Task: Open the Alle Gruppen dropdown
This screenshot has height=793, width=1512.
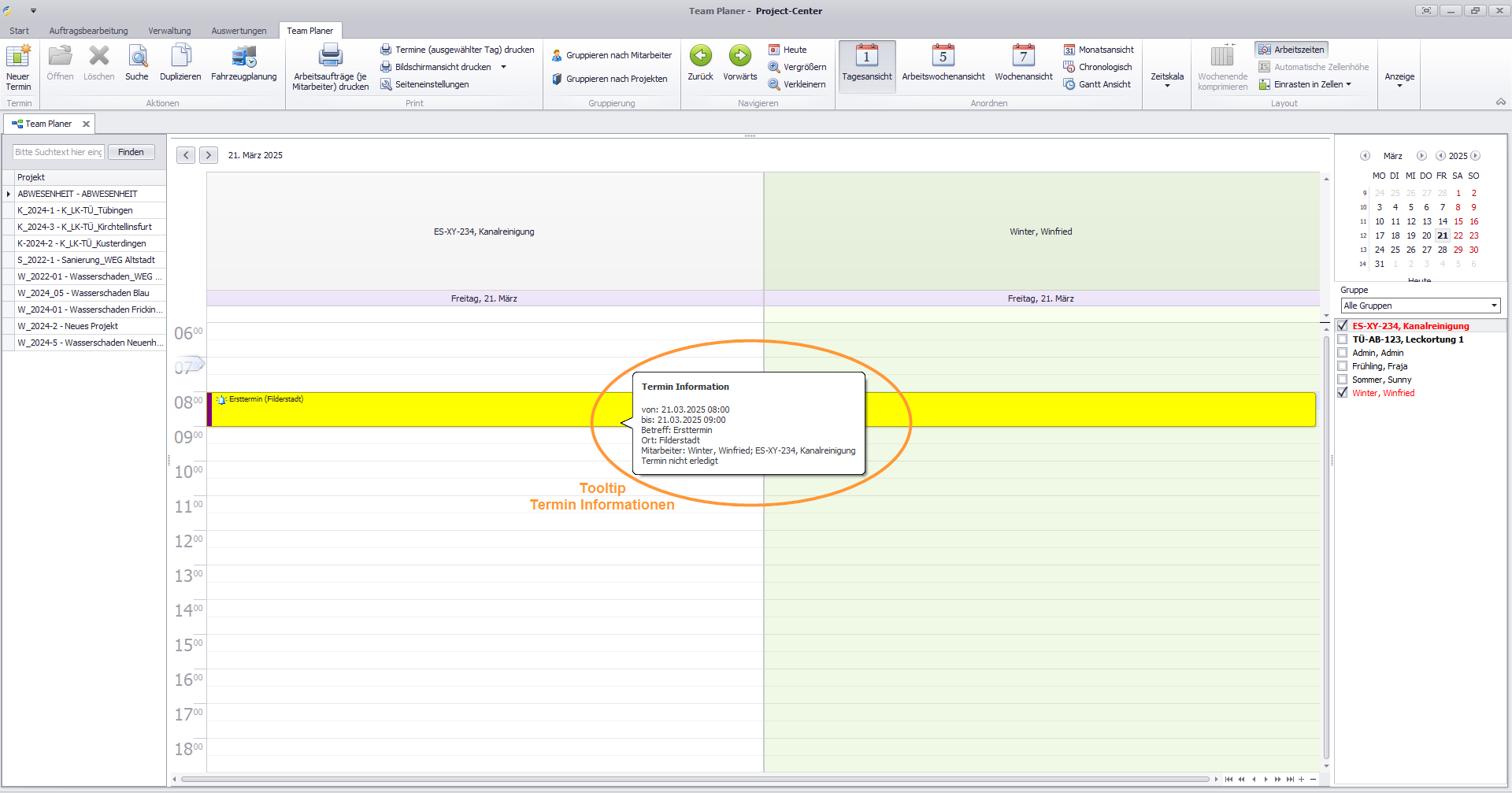Action: pyautogui.click(x=1420, y=306)
